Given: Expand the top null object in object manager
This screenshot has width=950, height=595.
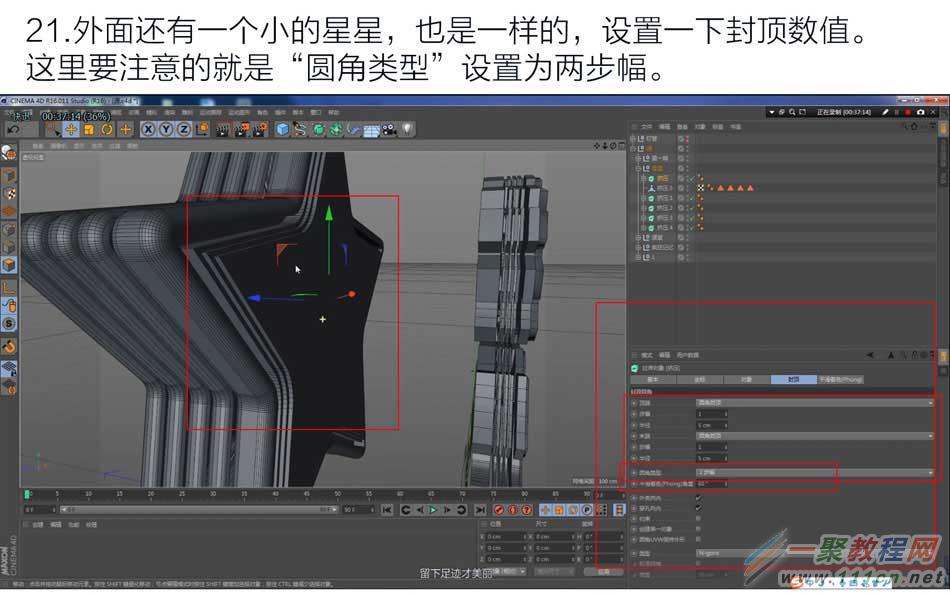Looking at the screenshot, I should pyautogui.click(x=634, y=139).
